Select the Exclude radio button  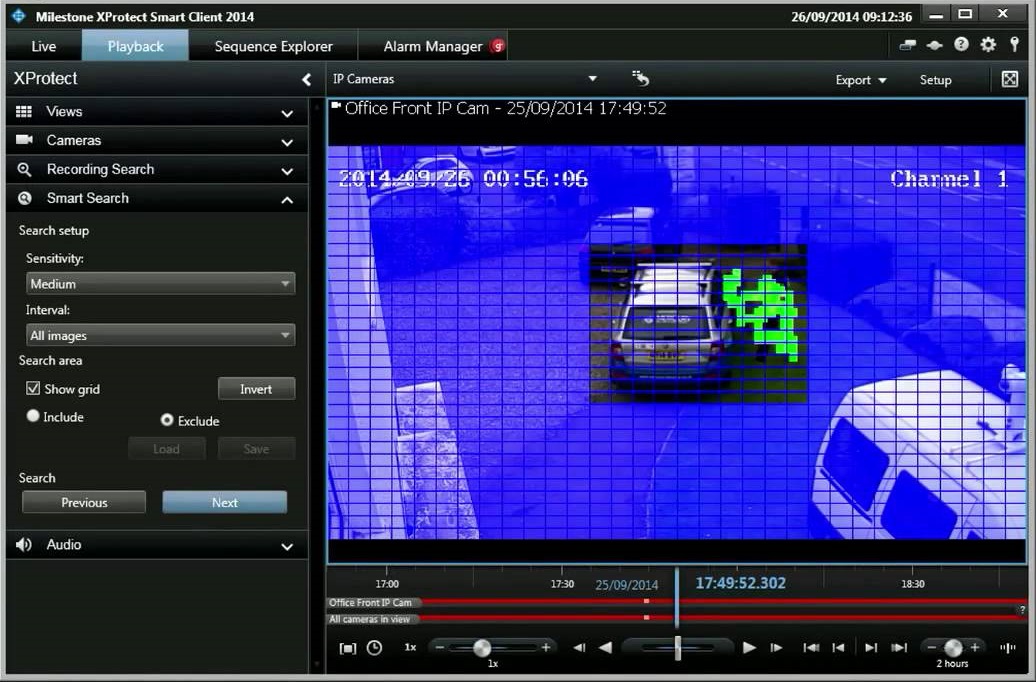pos(166,420)
